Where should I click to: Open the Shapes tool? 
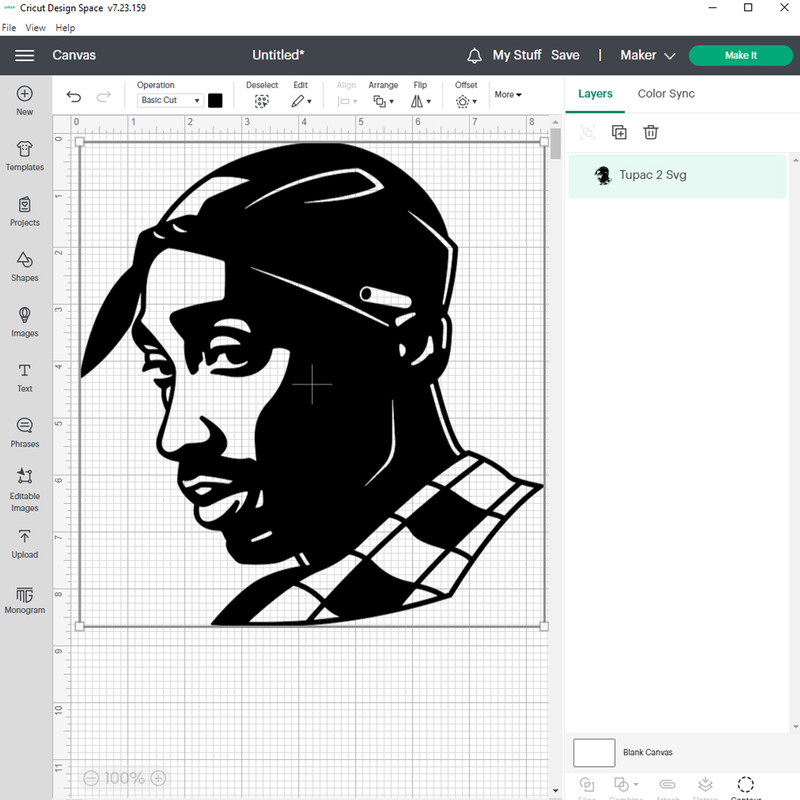[x=25, y=266]
